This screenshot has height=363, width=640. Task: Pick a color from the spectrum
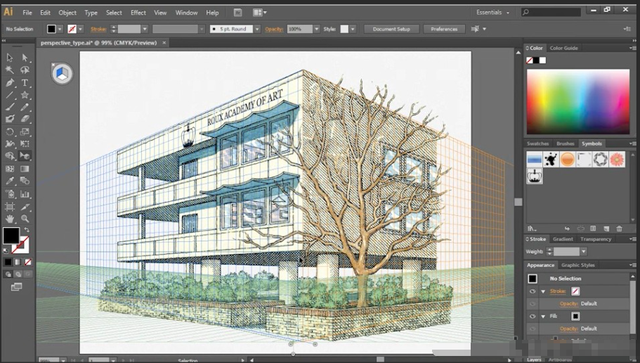(x=578, y=102)
